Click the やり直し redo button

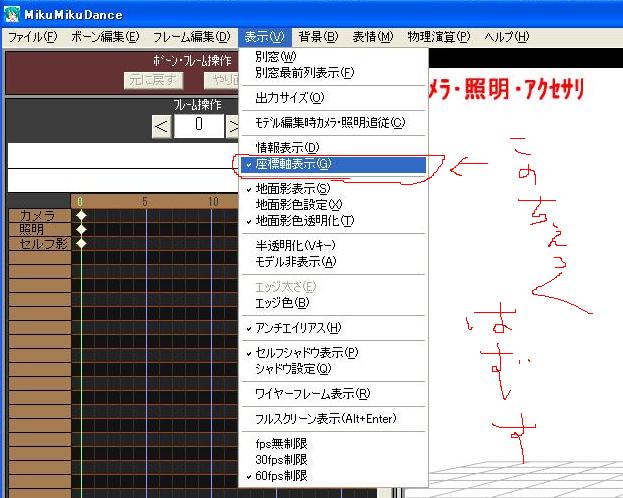click(x=222, y=80)
